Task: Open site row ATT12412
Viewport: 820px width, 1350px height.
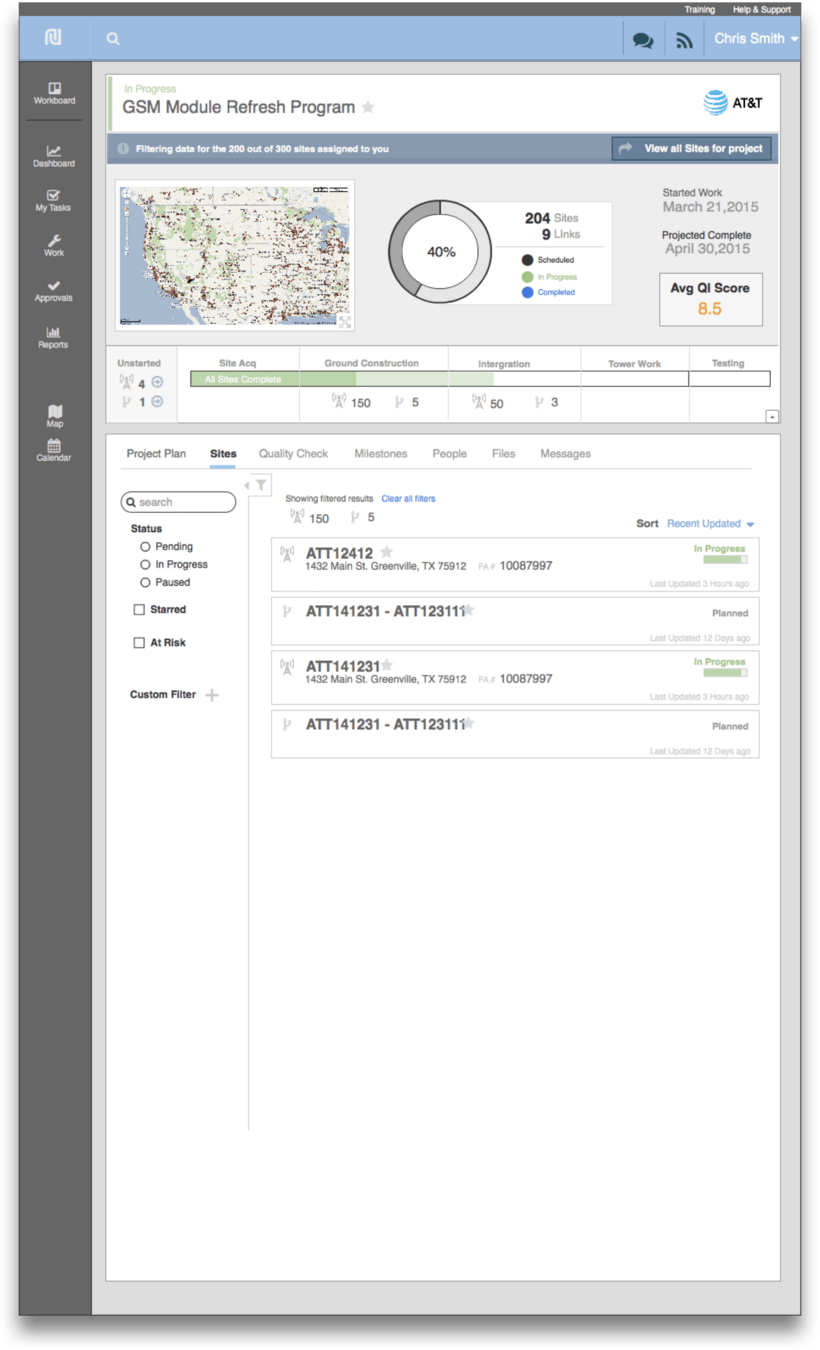Action: tap(515, 565)
